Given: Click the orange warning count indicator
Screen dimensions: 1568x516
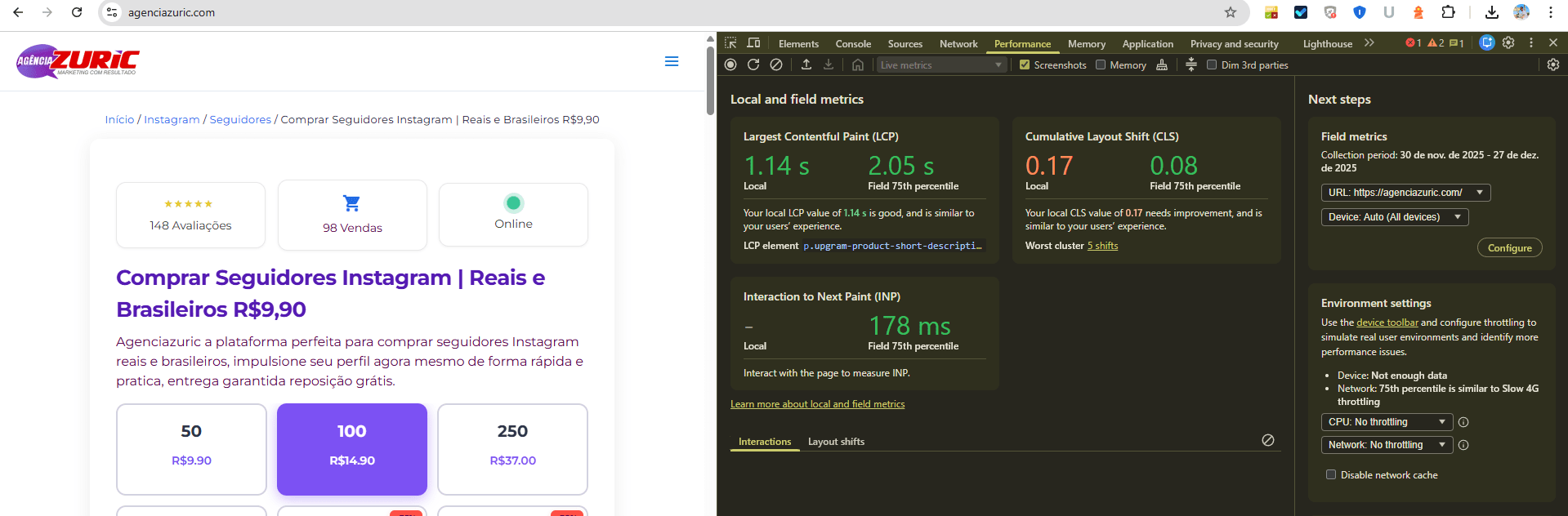Looking at the screenshot, I should tap(1436, 43).
